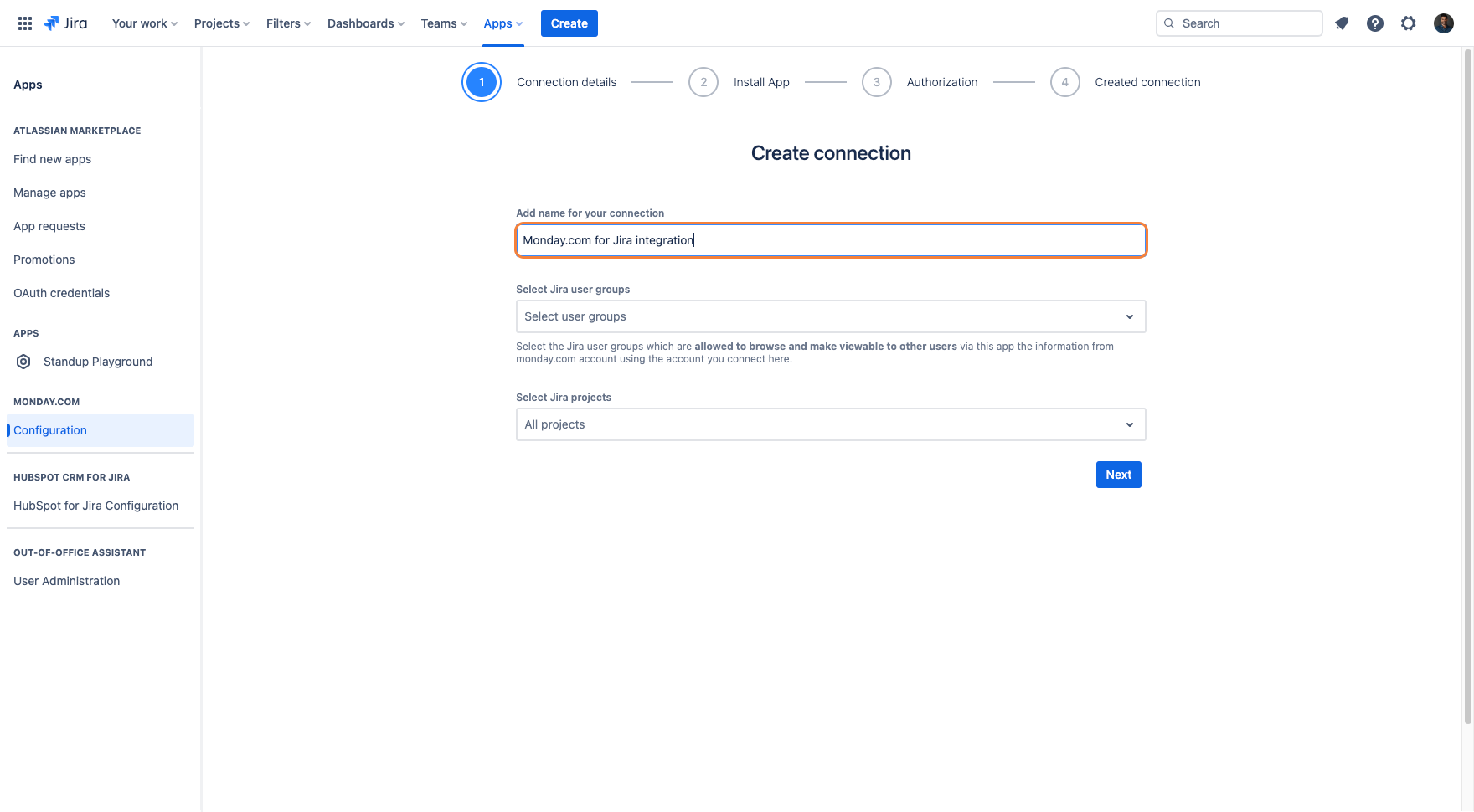The image size is (1474, 812).
Task: Click the connection name input field
Action: tap(831, 240)
